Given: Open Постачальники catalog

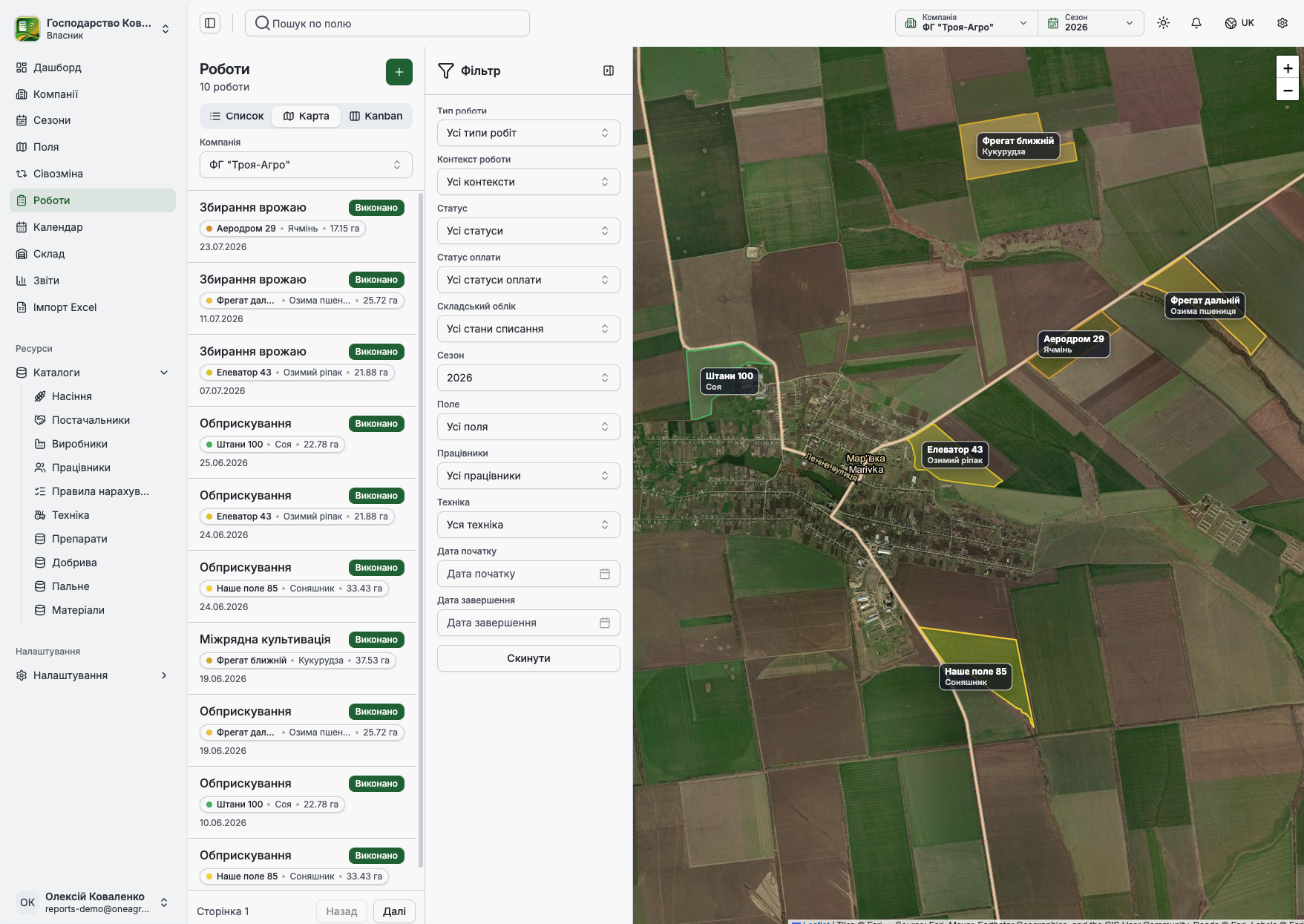Looking at the screenshot, I should (102, 420).
